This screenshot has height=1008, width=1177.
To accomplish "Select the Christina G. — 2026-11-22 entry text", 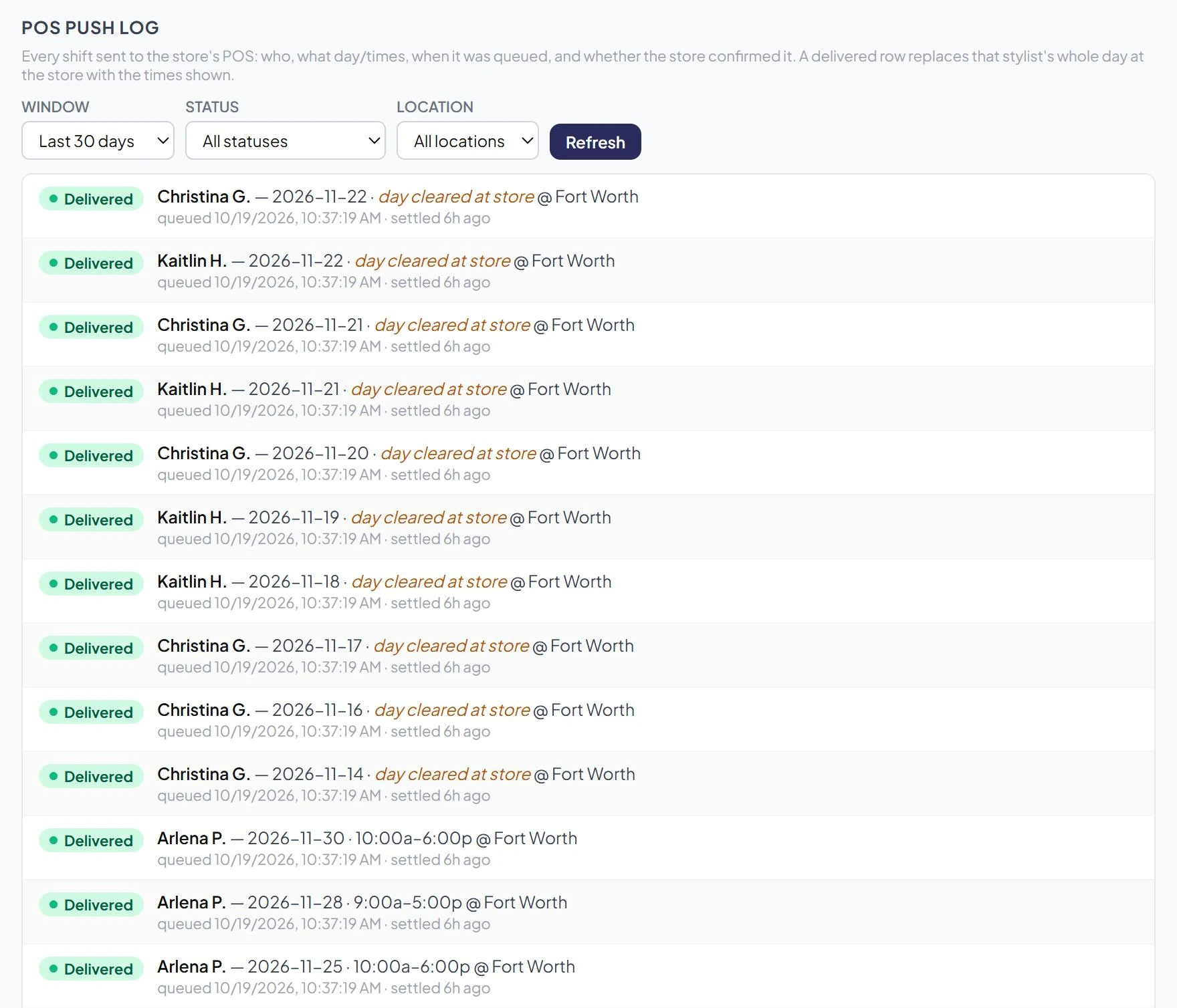I will [398, 197].
